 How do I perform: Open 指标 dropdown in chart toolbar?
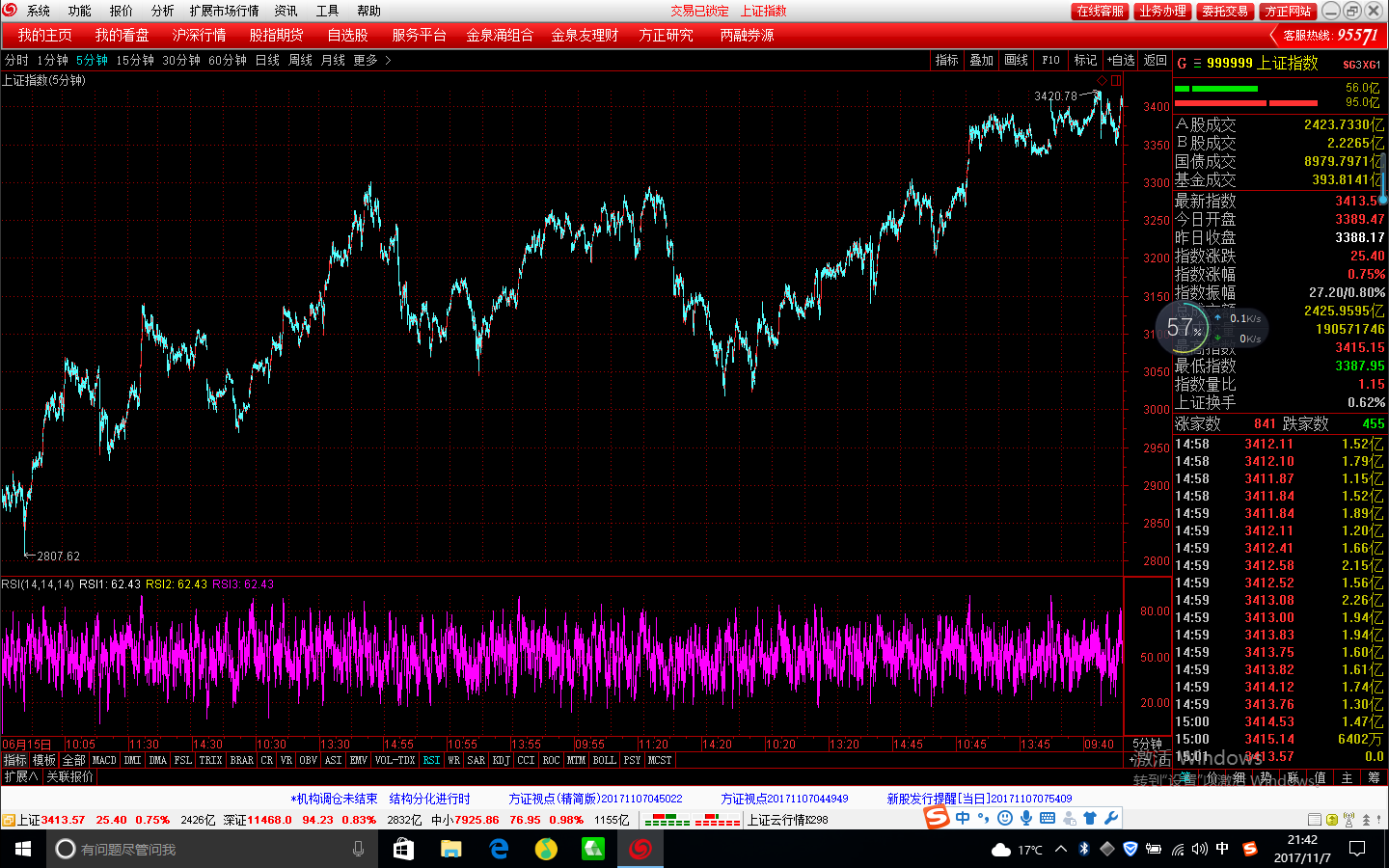pos(946,60)
